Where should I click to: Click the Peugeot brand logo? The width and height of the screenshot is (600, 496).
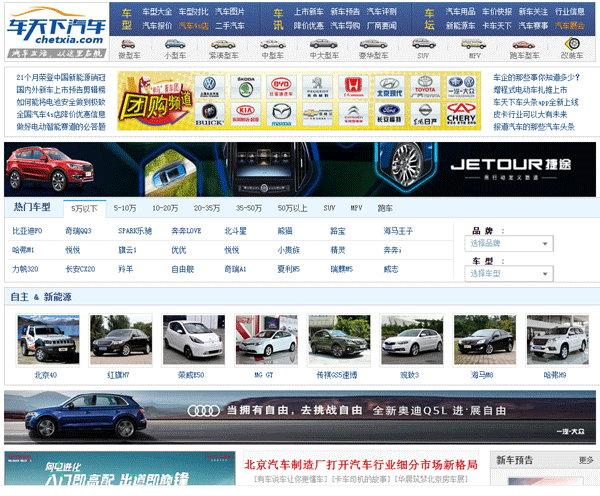(317, 87)
